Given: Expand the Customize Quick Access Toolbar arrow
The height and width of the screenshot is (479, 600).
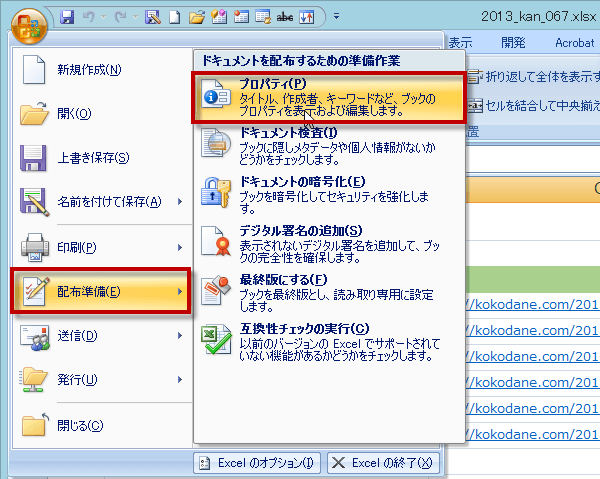Looking at the screenshot, I should pos(336,17).
